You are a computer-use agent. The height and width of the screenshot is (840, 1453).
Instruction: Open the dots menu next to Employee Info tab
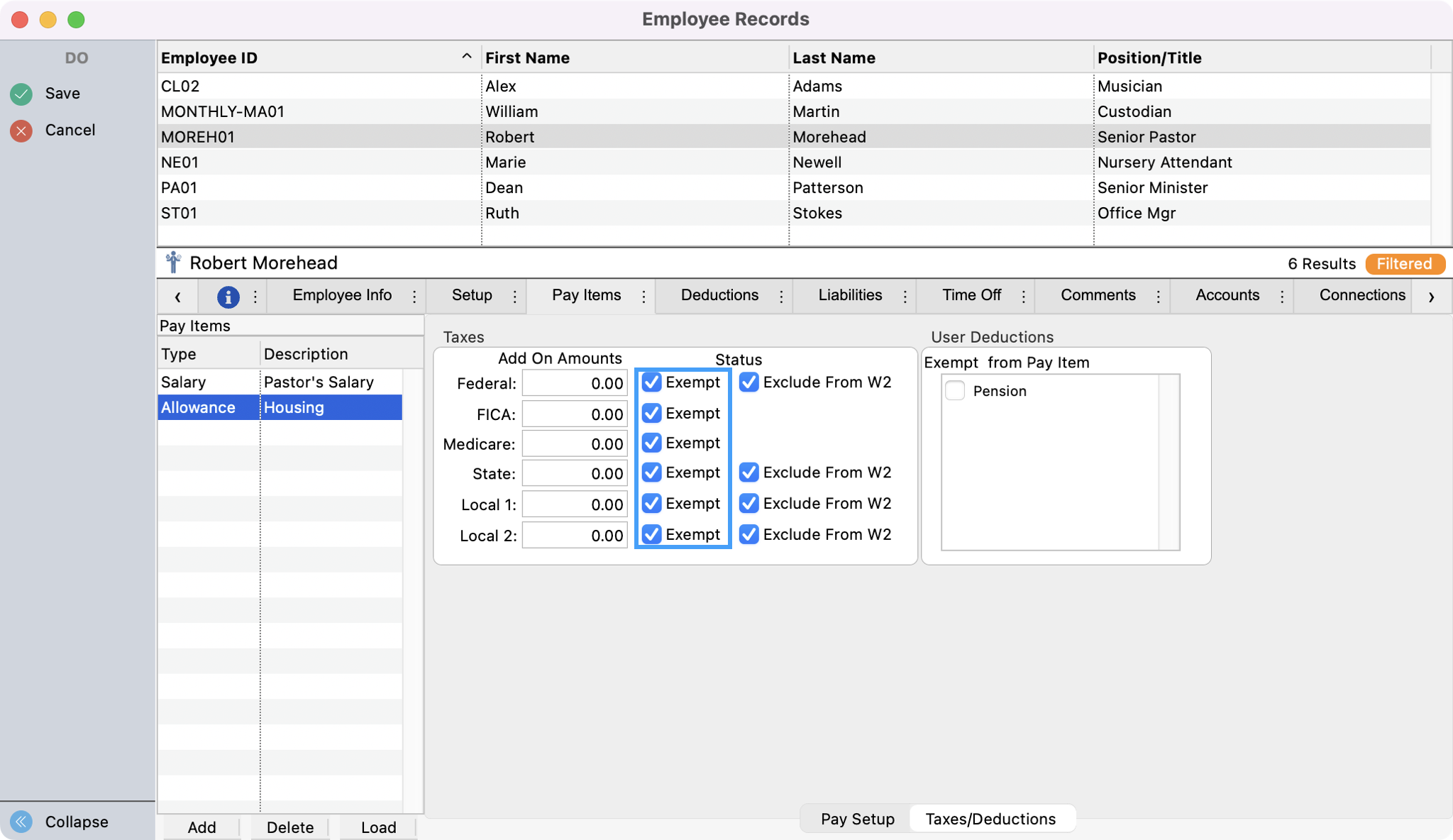click(414, 297)
